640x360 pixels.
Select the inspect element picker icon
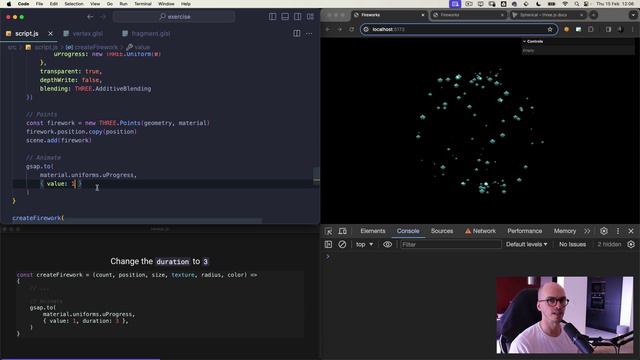[x=329, y=231]
